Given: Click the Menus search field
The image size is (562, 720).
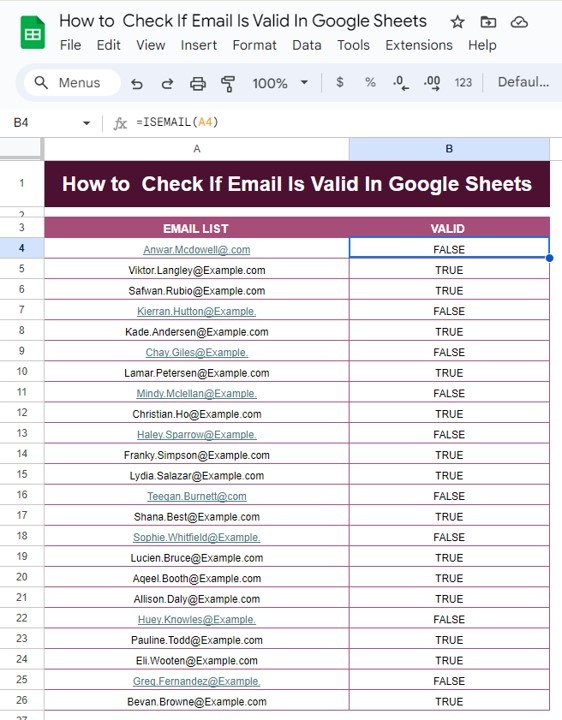Looking at the screenshot, I should pyautogui.click(x=72, y=83).
